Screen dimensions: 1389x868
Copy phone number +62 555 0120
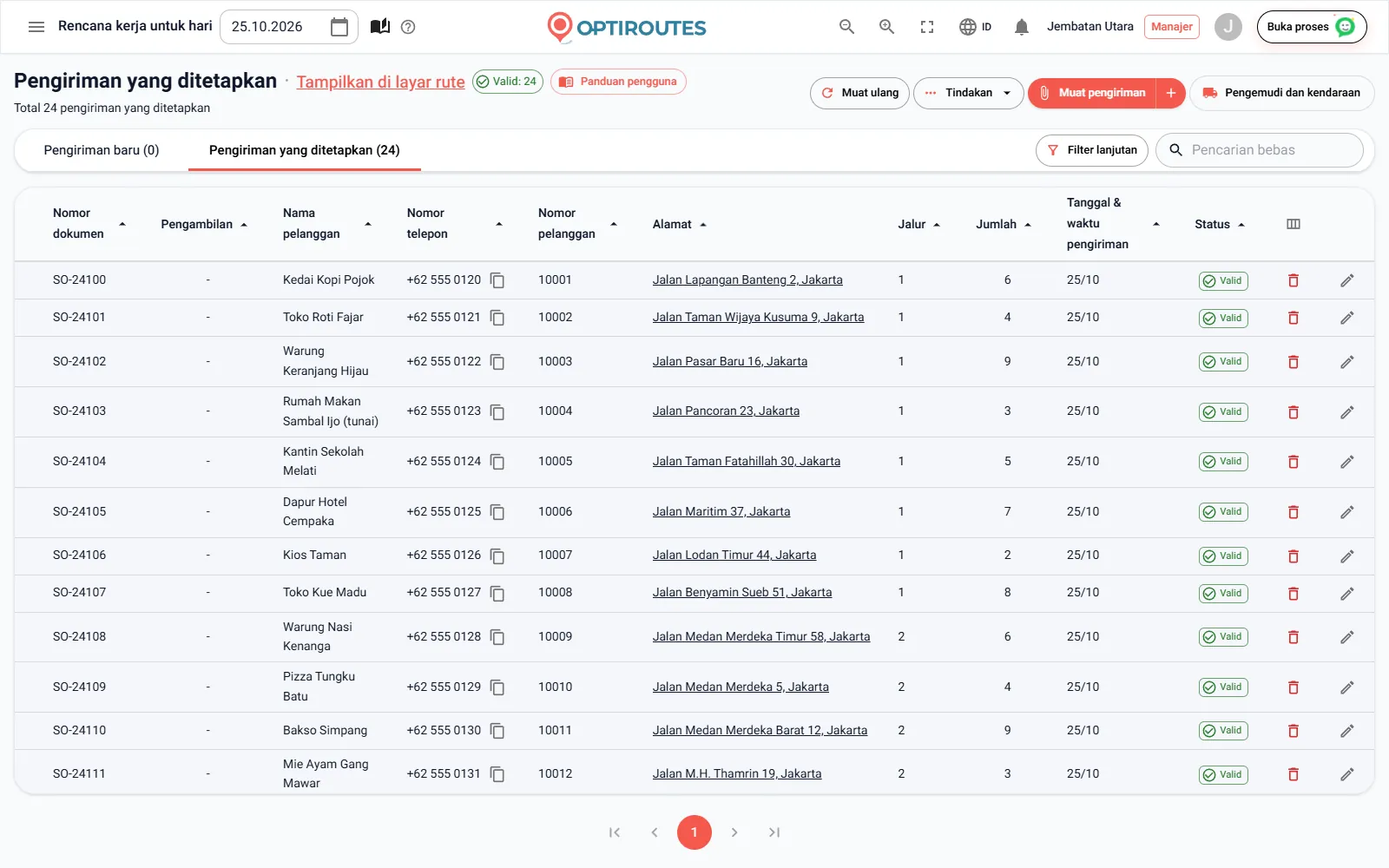(x=497, y=280)
